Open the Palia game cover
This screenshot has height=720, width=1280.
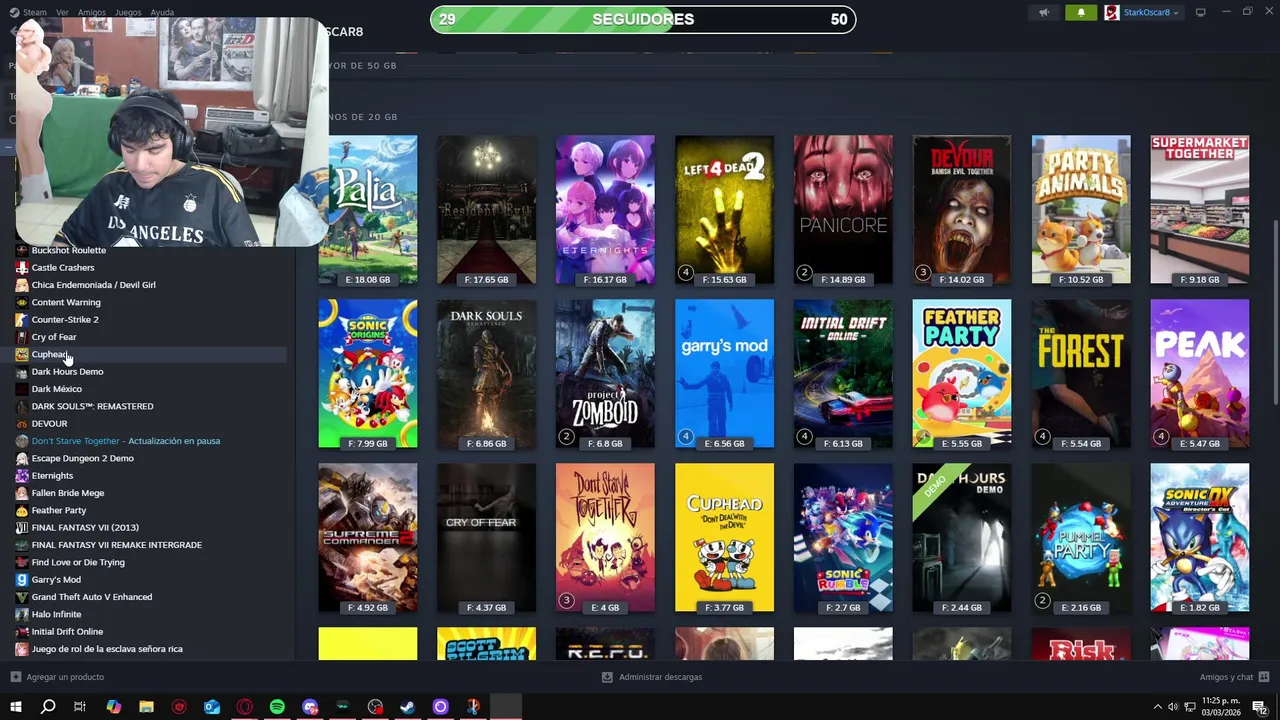(368, 210)
